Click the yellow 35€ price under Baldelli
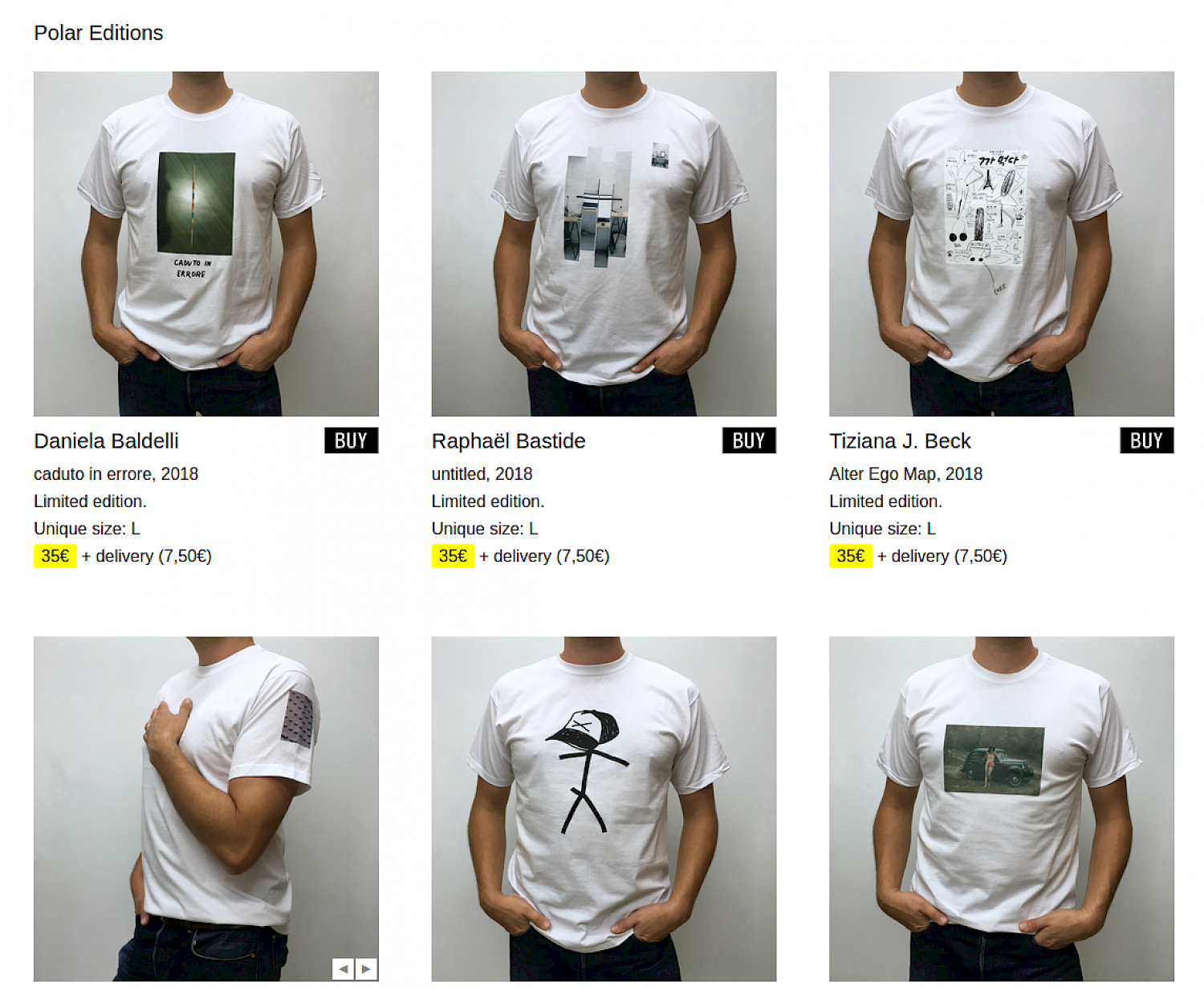The image size is (1204, 987). (x=55, y=556)
